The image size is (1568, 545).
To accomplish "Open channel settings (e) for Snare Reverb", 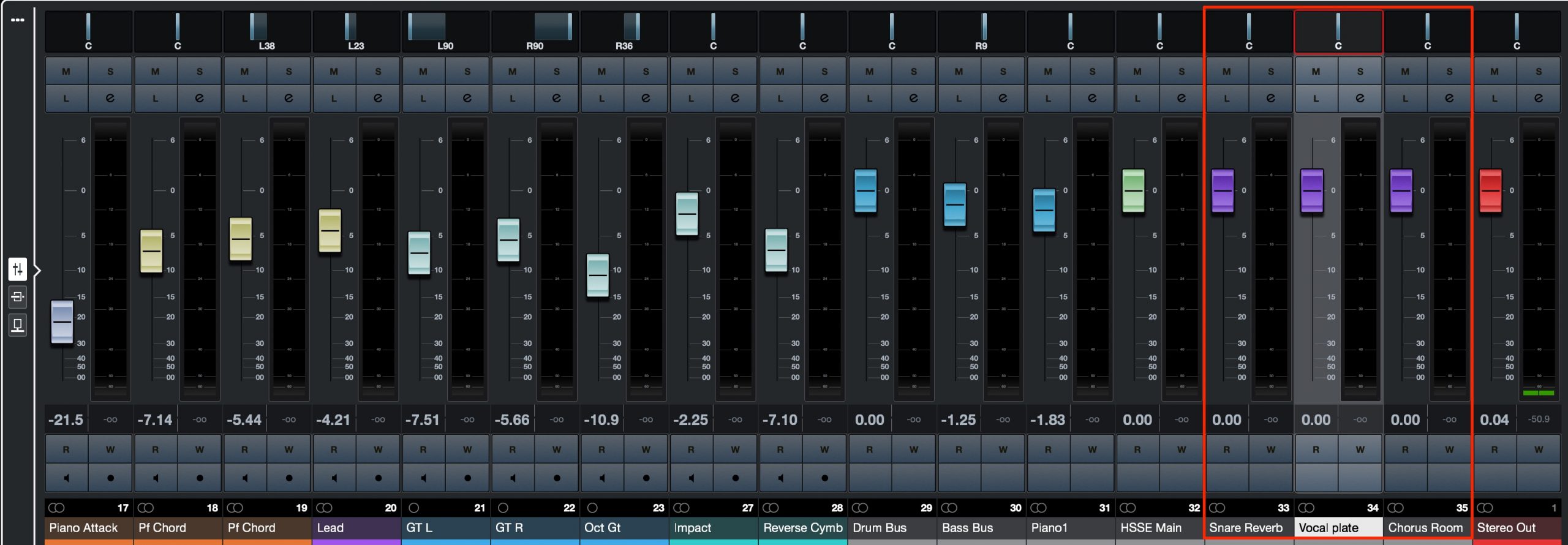I will tap(1270, 98).
